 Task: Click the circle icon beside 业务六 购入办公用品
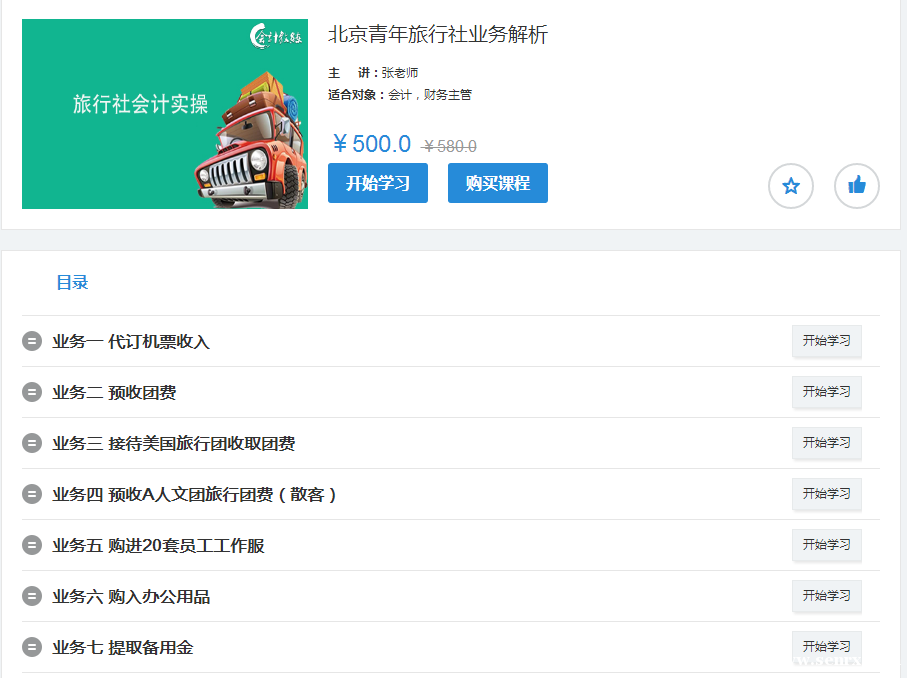click(x=32, y=597)
